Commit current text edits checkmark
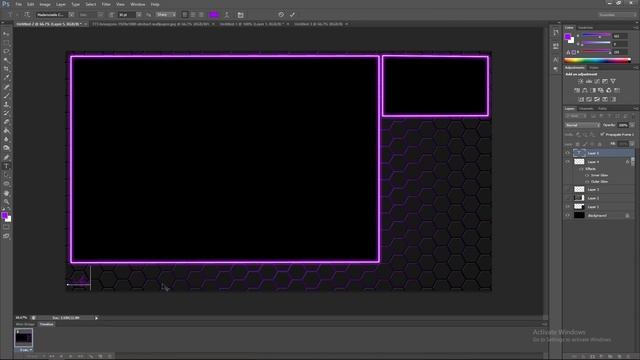This screenshot has width=640, height=360. (293, 15)
